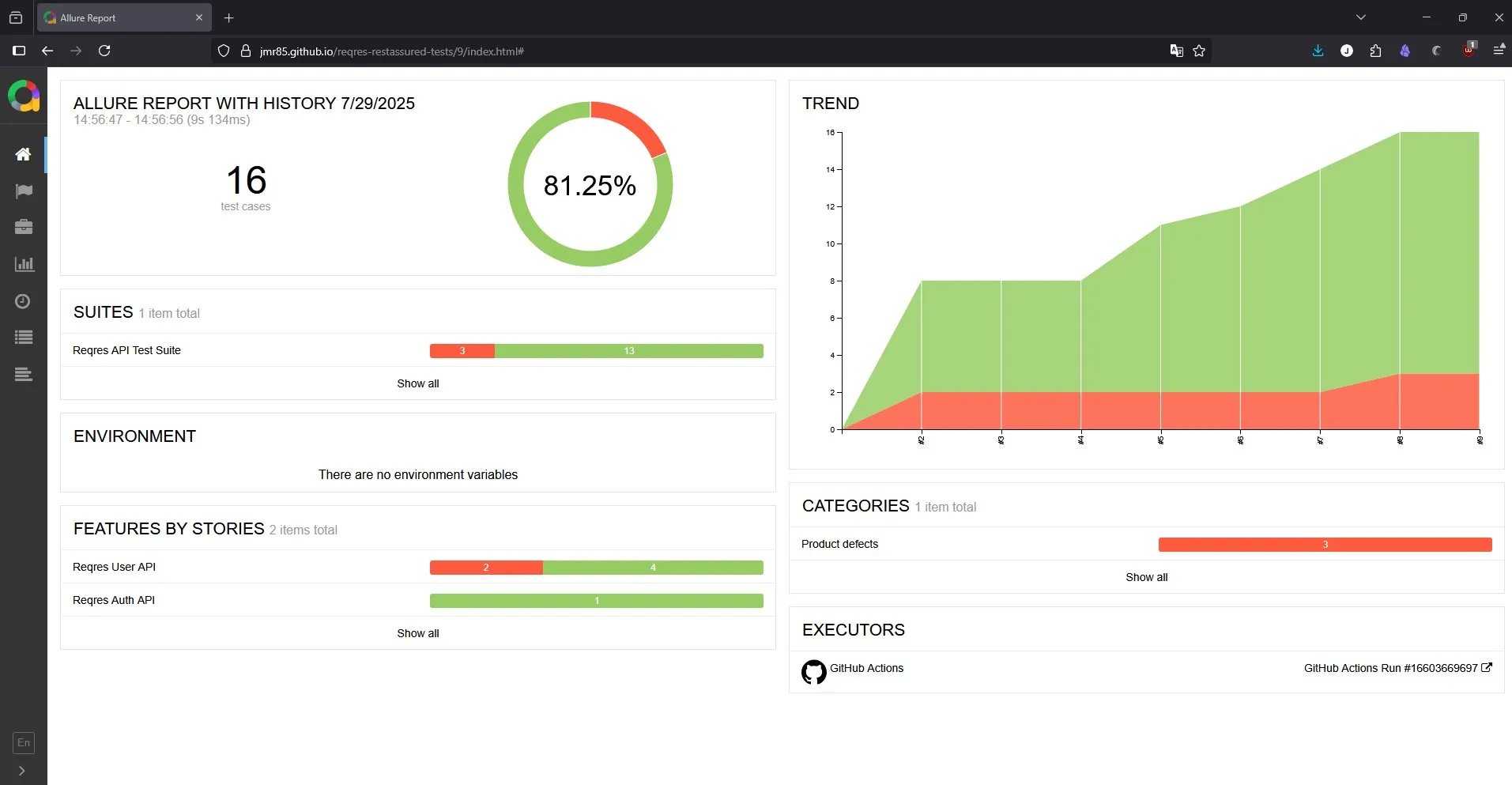Image resolution: width=1512 pixels, height=785 pixels.
Task: Expand the sidebar with the bottom chevron
Action: click(x=21, y=771)
